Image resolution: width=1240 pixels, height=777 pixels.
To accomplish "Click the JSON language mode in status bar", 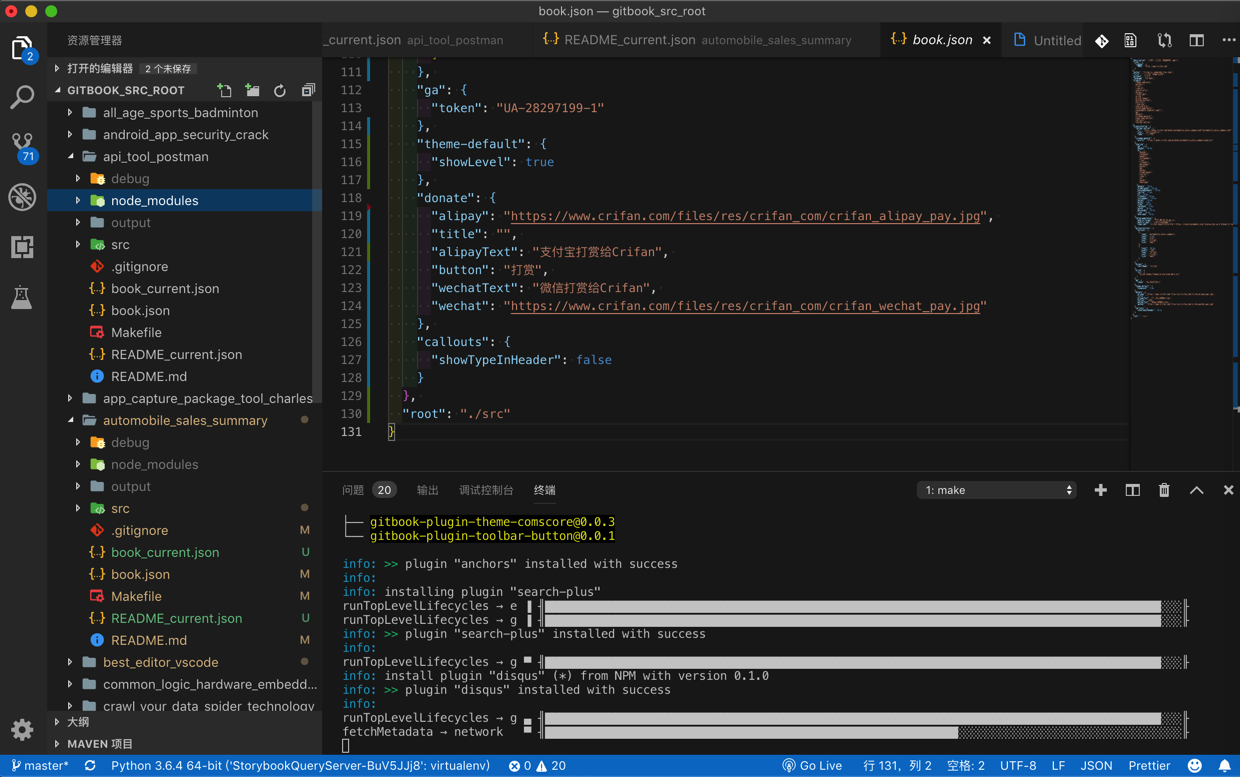I will pyautogui.click(x=1096, y=766).
